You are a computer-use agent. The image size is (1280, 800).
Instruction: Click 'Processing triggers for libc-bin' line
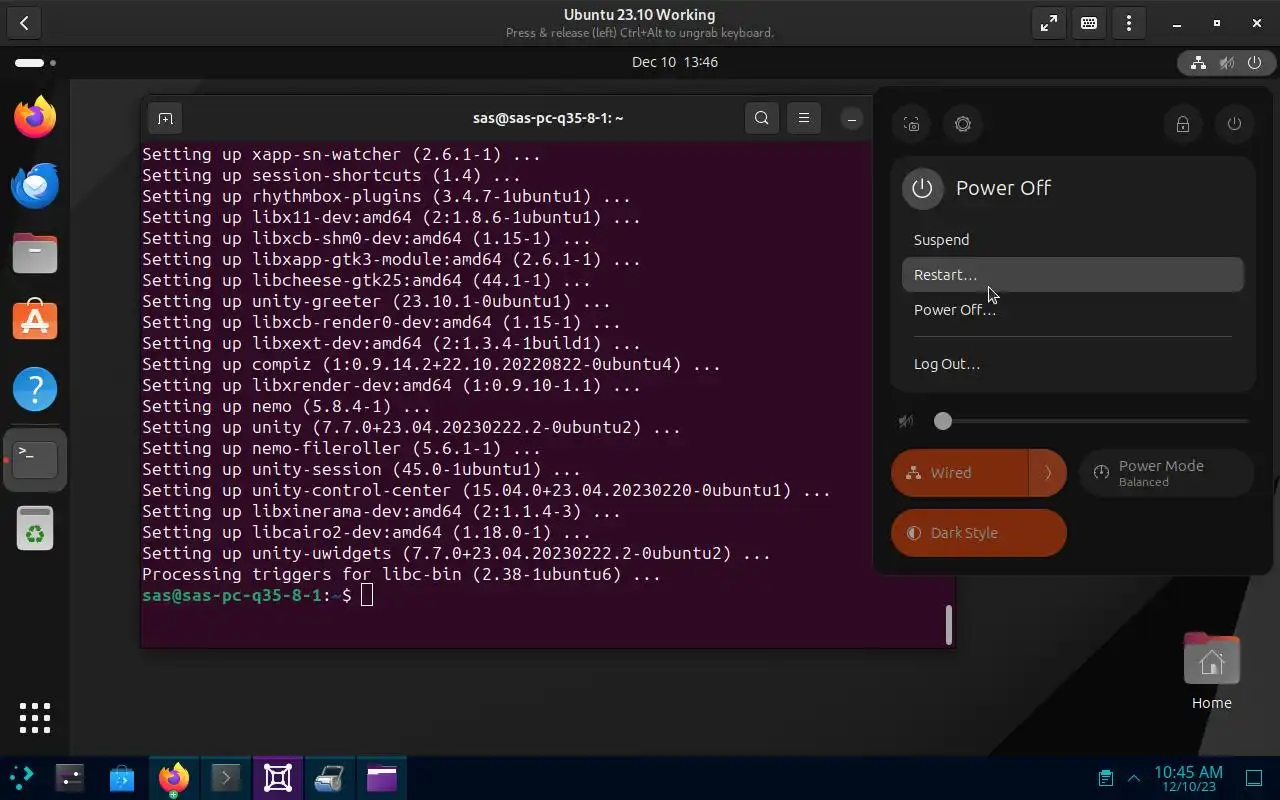pos(401,574)
